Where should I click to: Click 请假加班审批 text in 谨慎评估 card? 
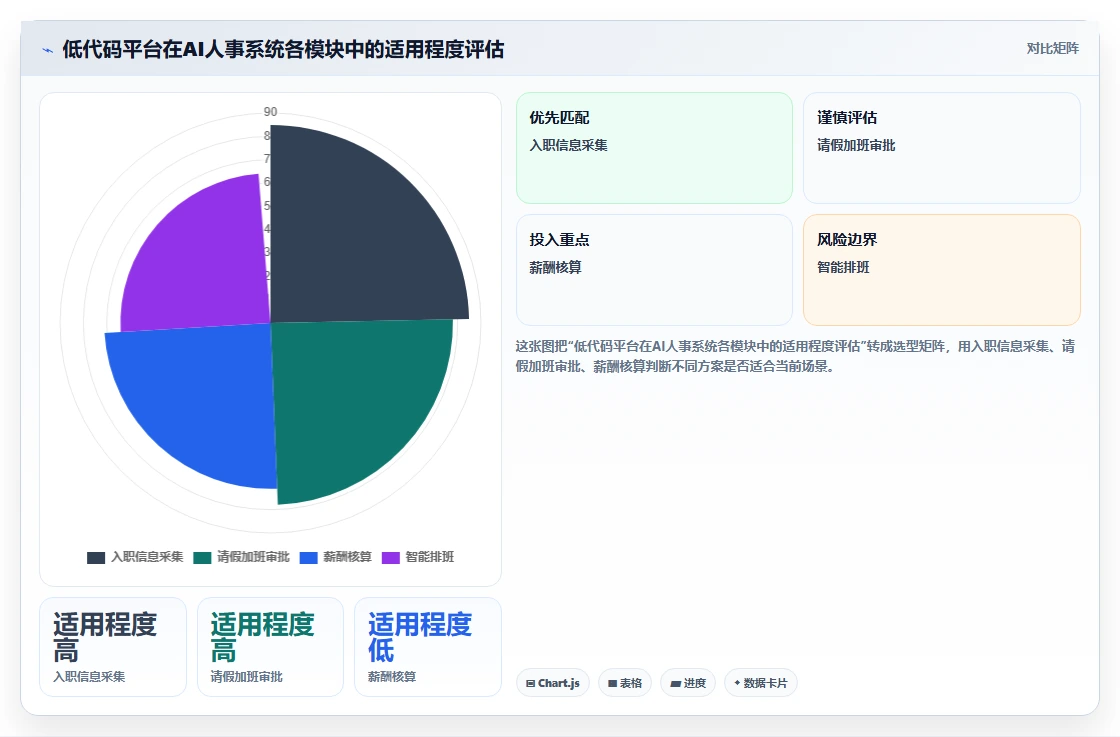click(856, 145)
